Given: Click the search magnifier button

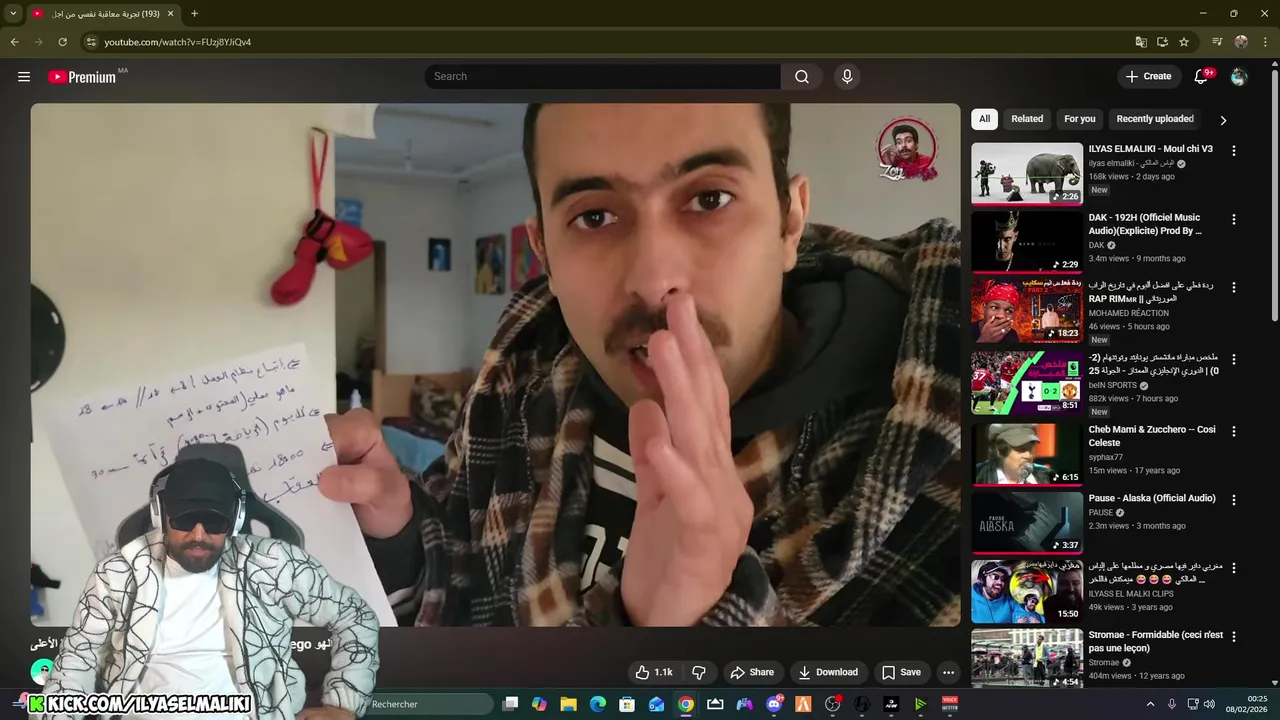Looking at the screenshot, I should 802,77.
